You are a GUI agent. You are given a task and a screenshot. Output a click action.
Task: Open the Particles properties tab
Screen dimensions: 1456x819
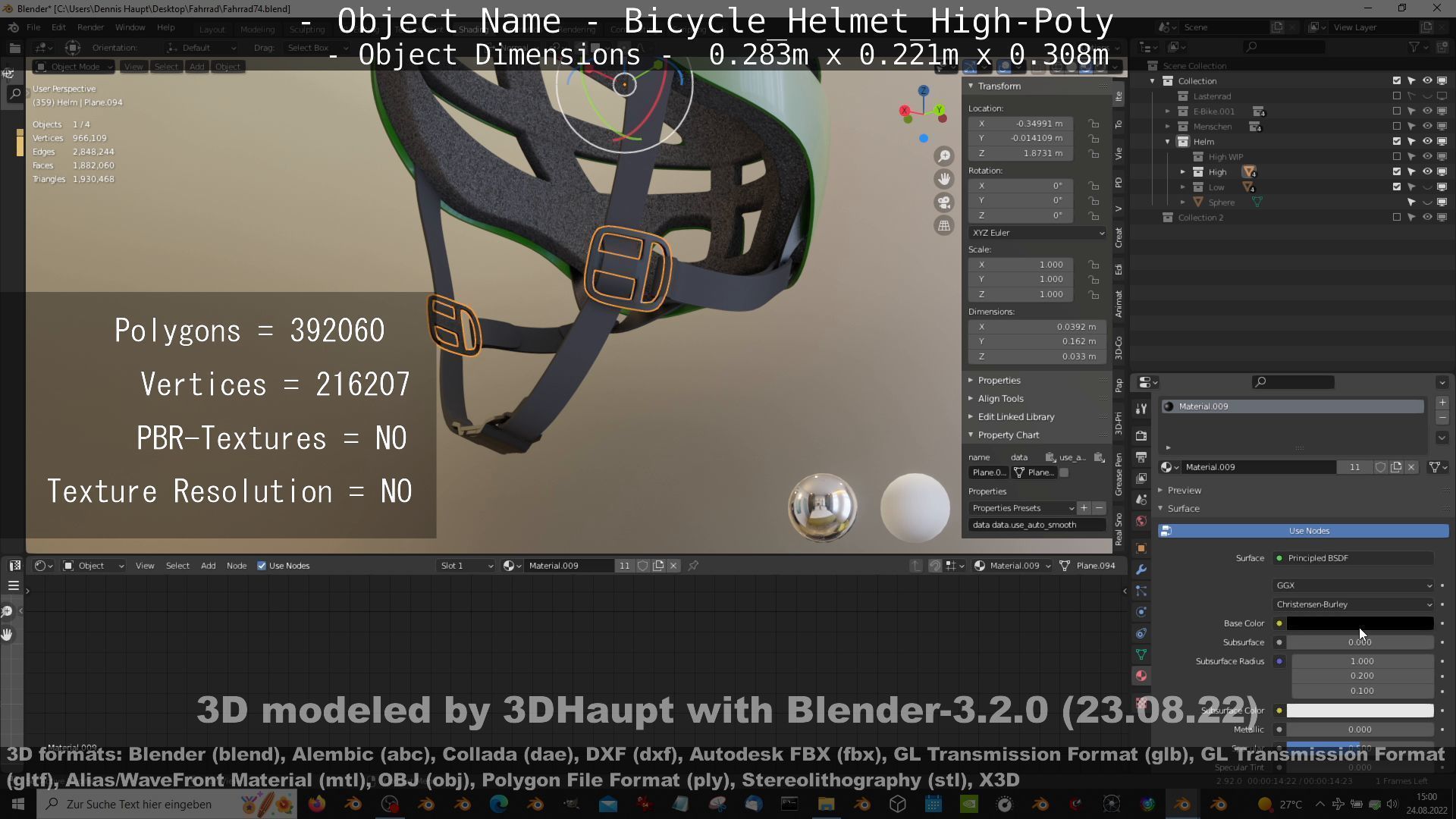1141,591
